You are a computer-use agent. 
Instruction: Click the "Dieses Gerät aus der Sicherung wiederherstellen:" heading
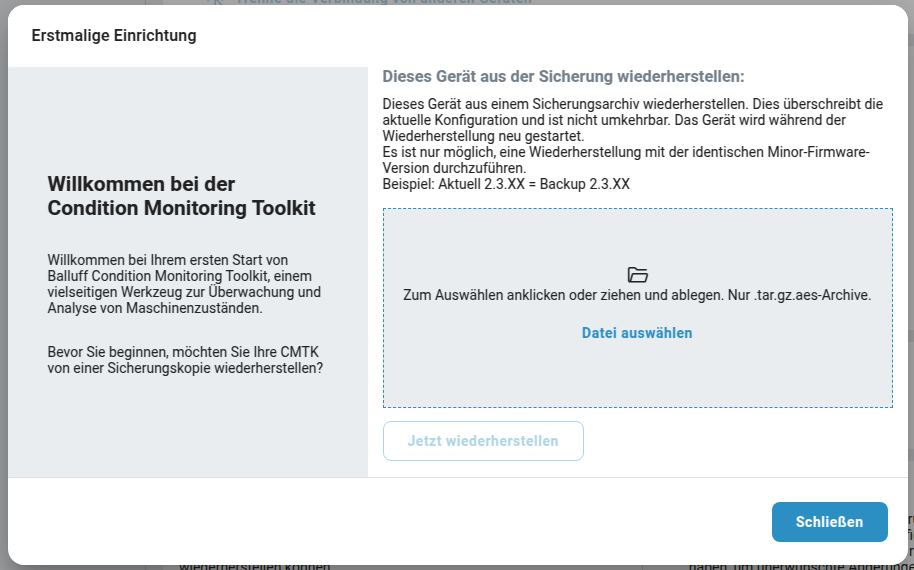563,76
